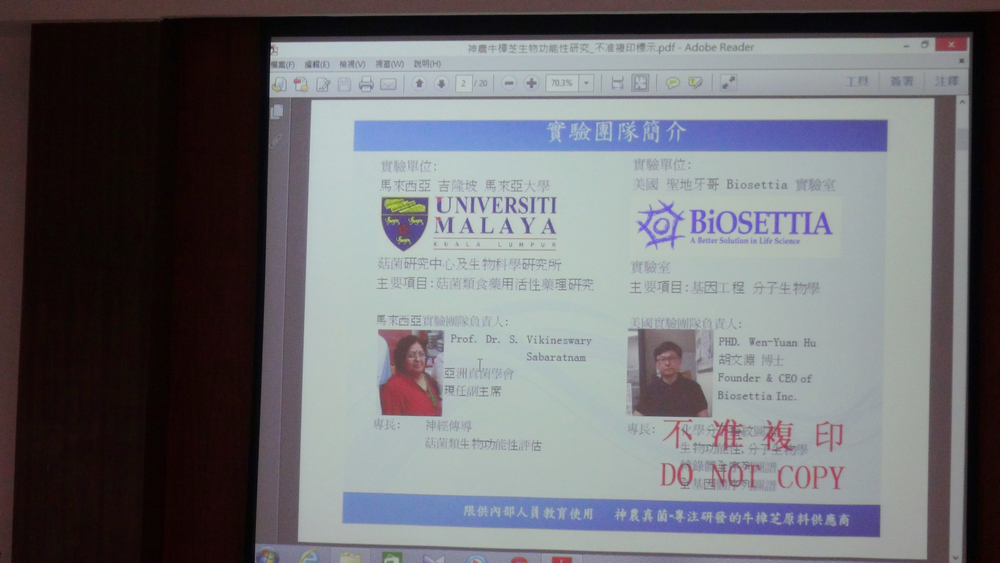Click the zoom value field showing 70.3%
Viewport: 1000px width, 563px height.
[x=562, y=84]
